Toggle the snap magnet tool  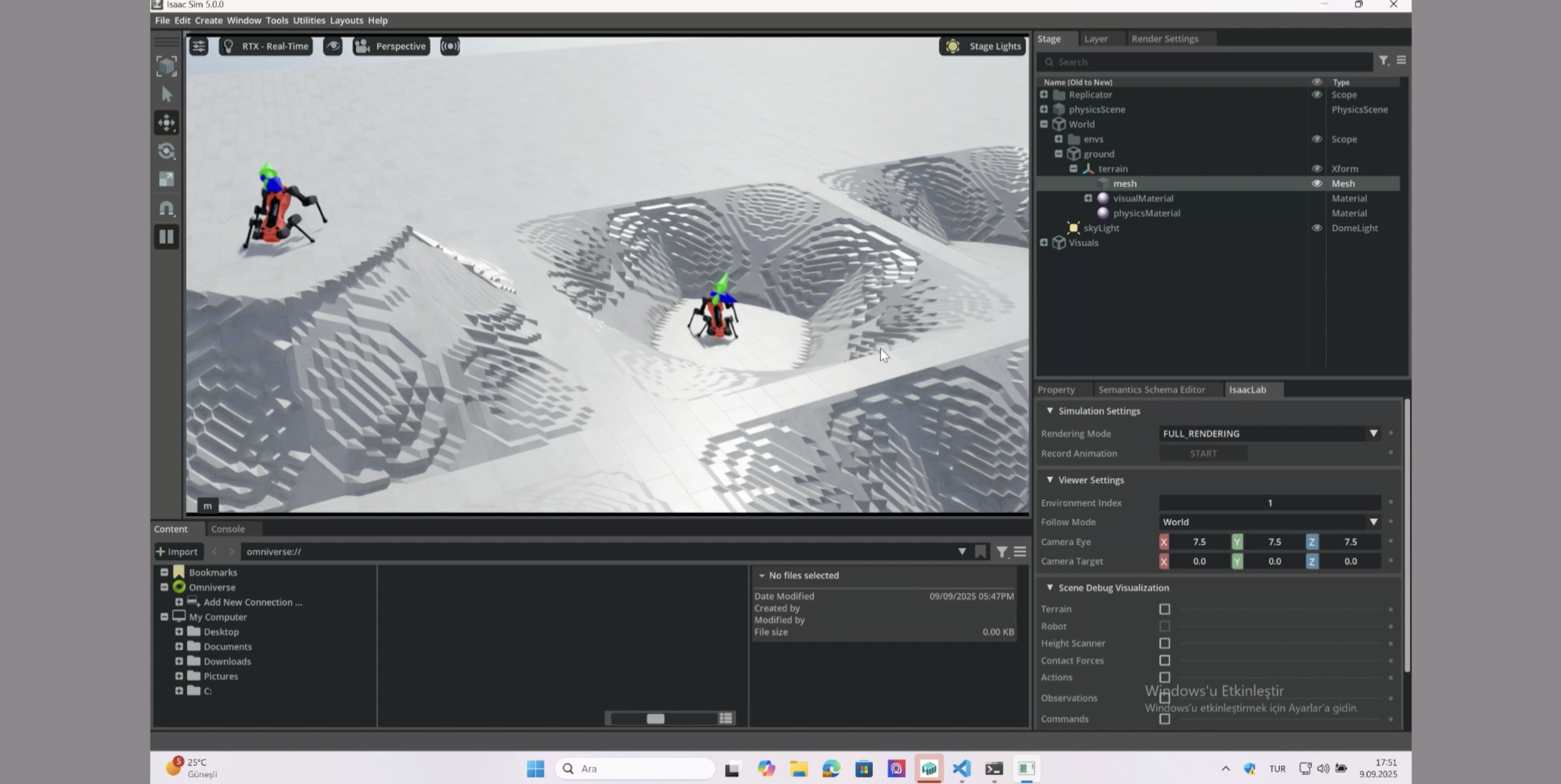point(166,209)
